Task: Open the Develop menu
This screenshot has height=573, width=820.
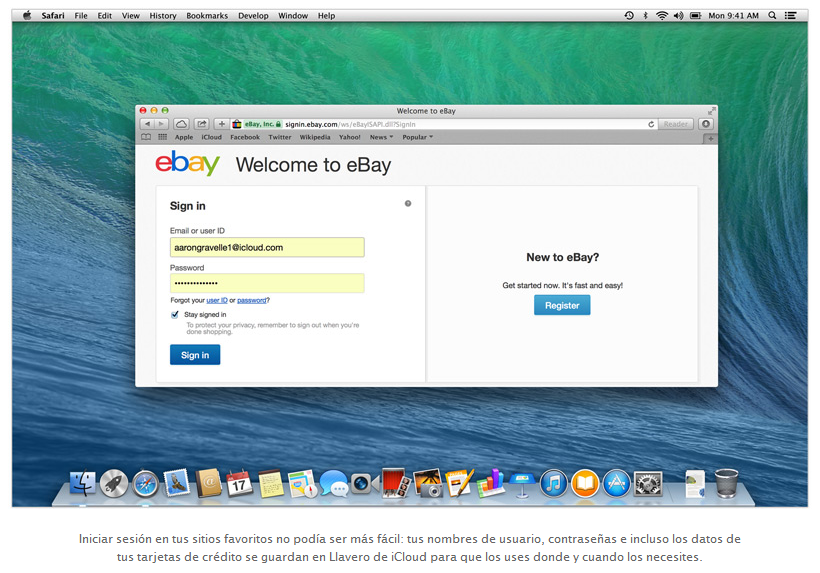Action: [x=253, y=16]
